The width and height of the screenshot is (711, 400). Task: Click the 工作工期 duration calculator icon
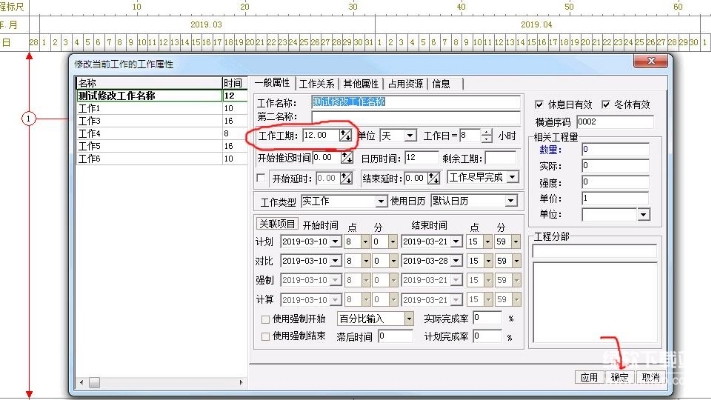pos(346,135)
